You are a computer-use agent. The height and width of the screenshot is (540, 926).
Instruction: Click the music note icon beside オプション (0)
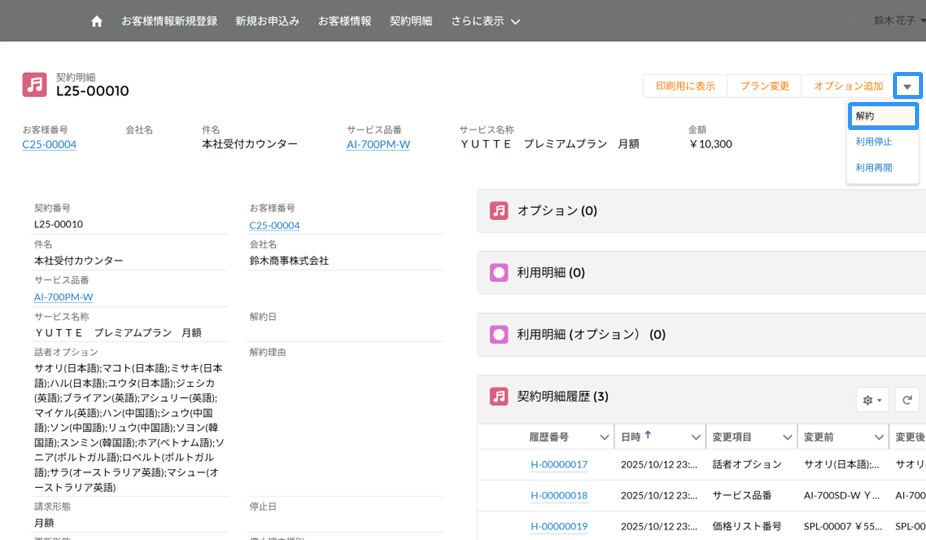(499, 211)
